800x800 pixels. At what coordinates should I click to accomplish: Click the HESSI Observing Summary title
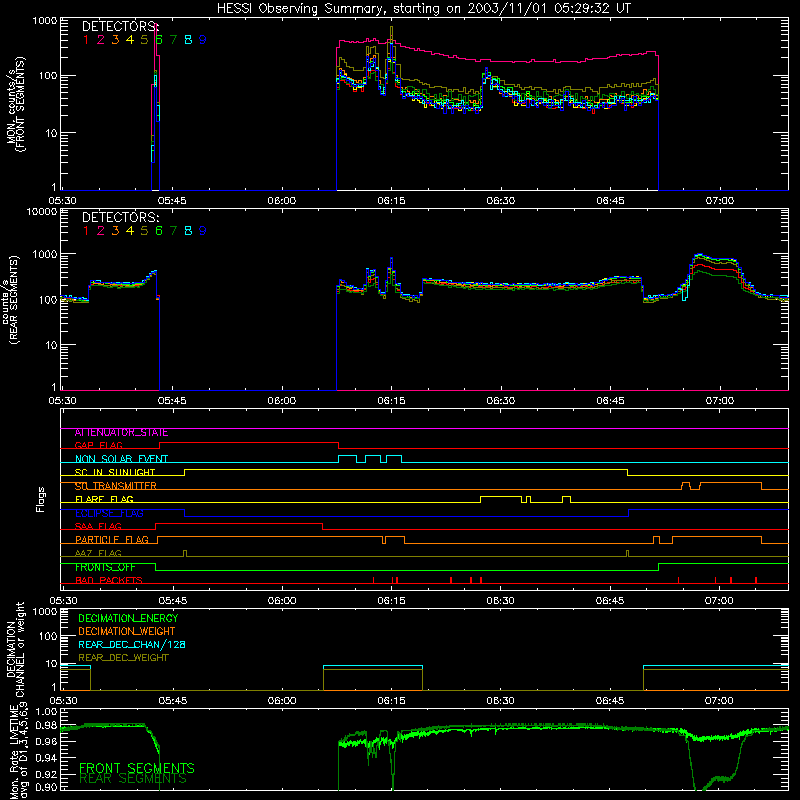tap(423, 9)
